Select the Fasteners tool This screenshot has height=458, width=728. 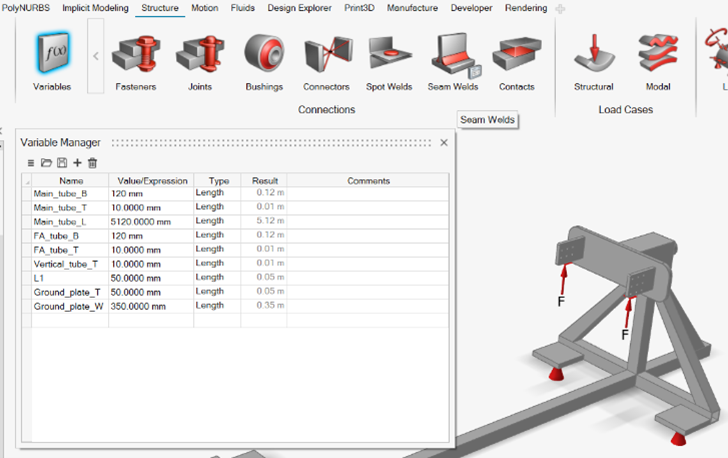(136, 54)
